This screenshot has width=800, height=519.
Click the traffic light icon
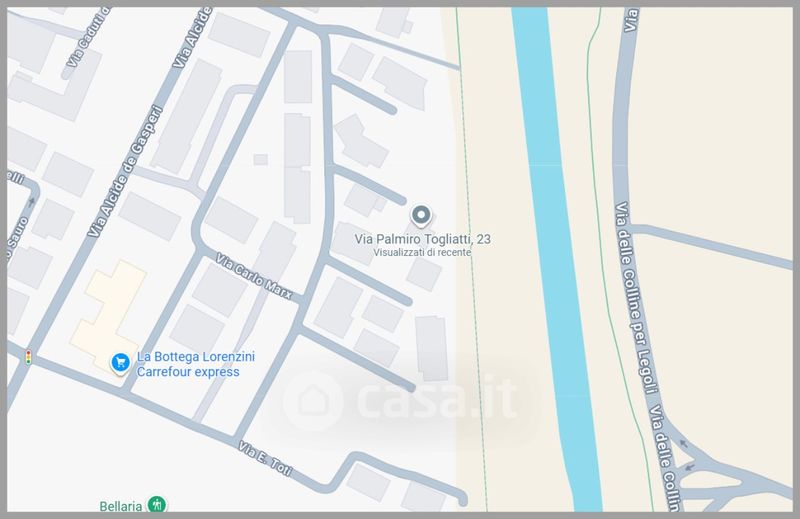(29, 356)
